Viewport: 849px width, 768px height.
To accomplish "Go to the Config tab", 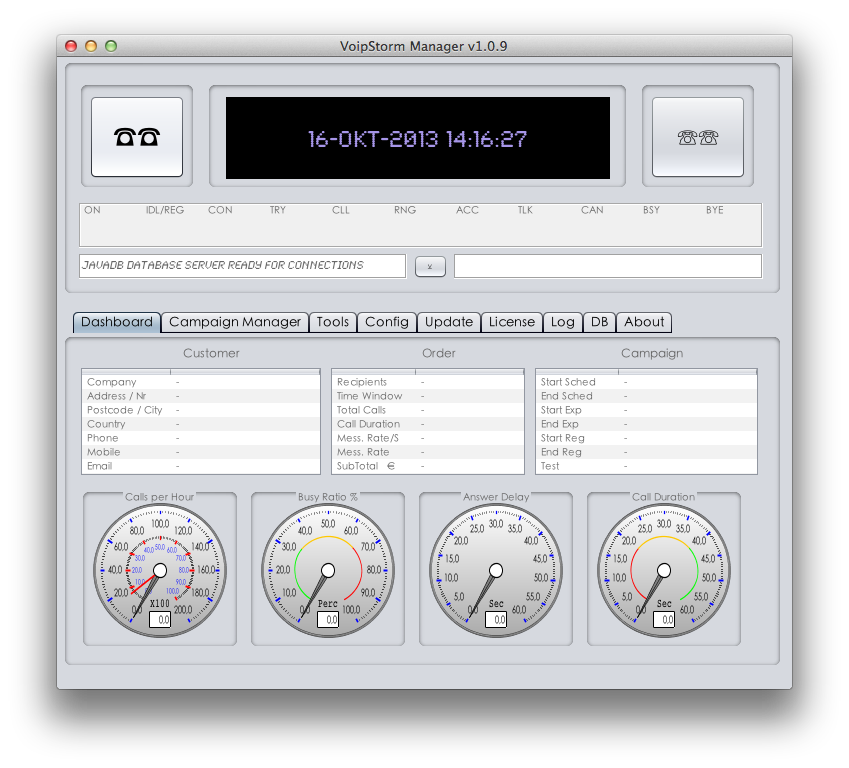I will click(387, 322).
